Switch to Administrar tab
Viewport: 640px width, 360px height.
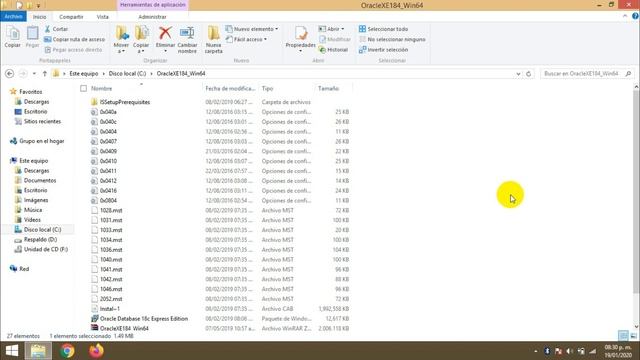pyautogui.click(x=152, y=17)
